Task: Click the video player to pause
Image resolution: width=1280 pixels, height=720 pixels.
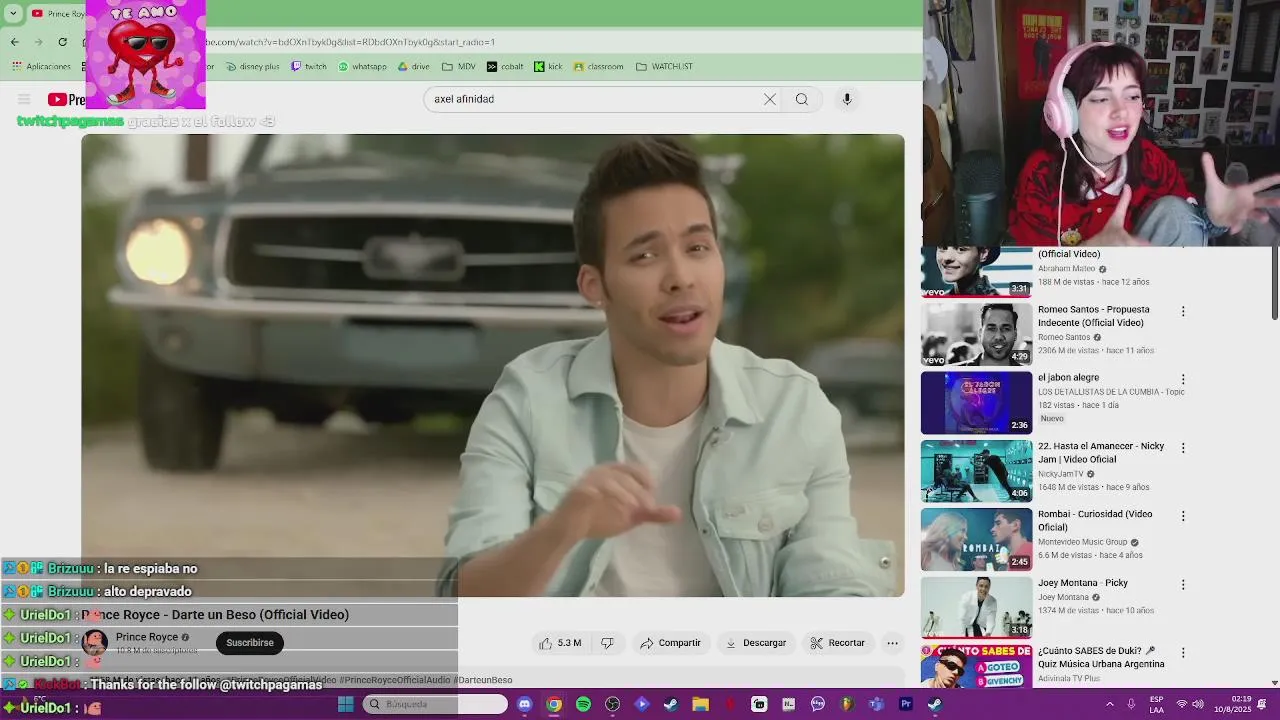Action: click(493, 366)
